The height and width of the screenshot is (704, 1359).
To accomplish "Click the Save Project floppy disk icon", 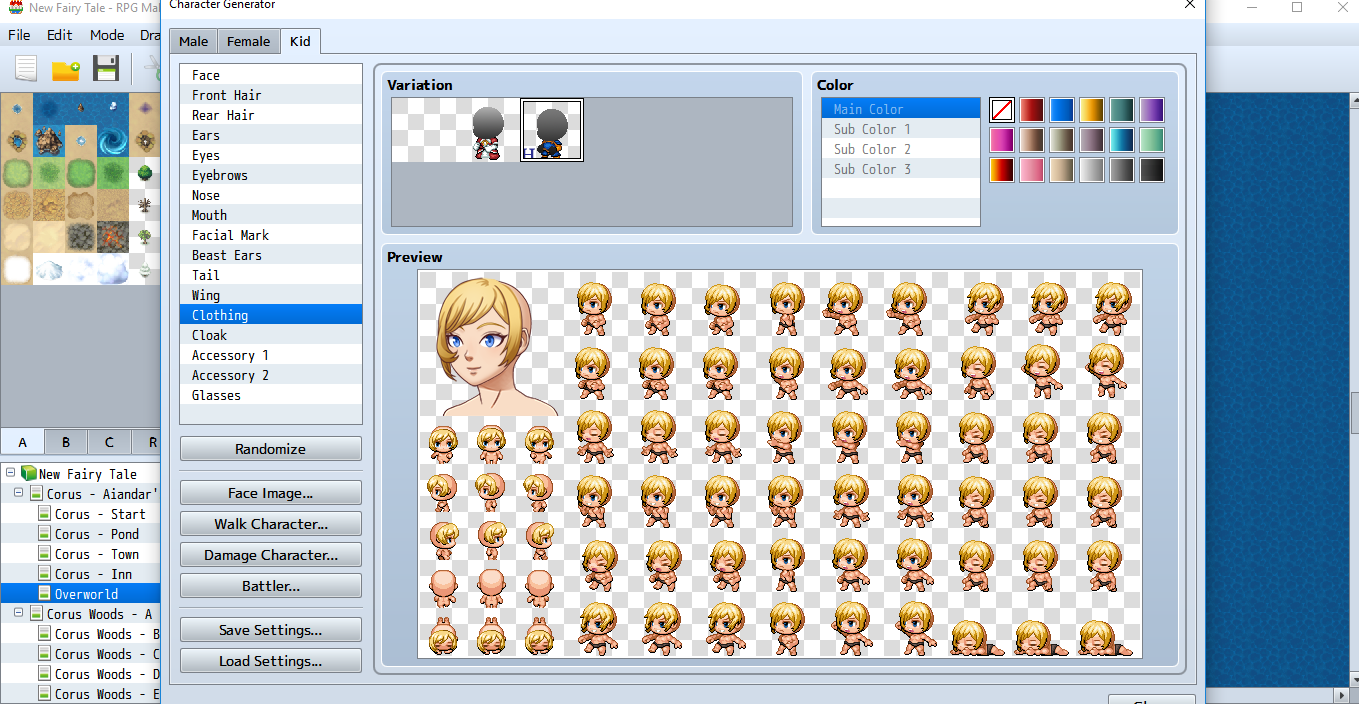I will (106, 69).
